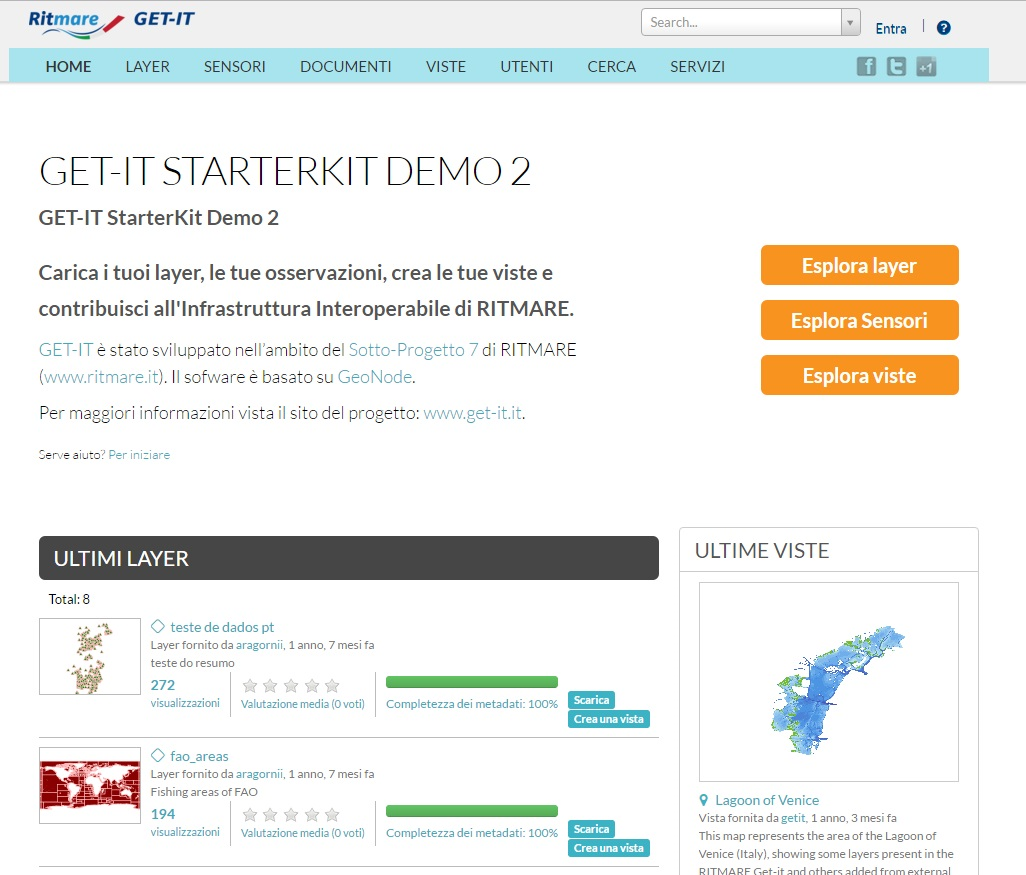Open the UTENTI menu

coord(526,67)
